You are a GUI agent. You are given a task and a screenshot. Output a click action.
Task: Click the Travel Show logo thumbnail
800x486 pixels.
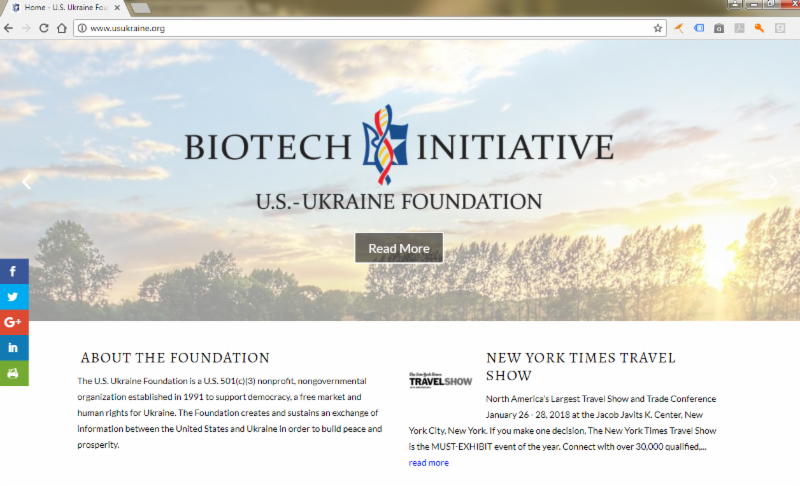tap(440, 380)
